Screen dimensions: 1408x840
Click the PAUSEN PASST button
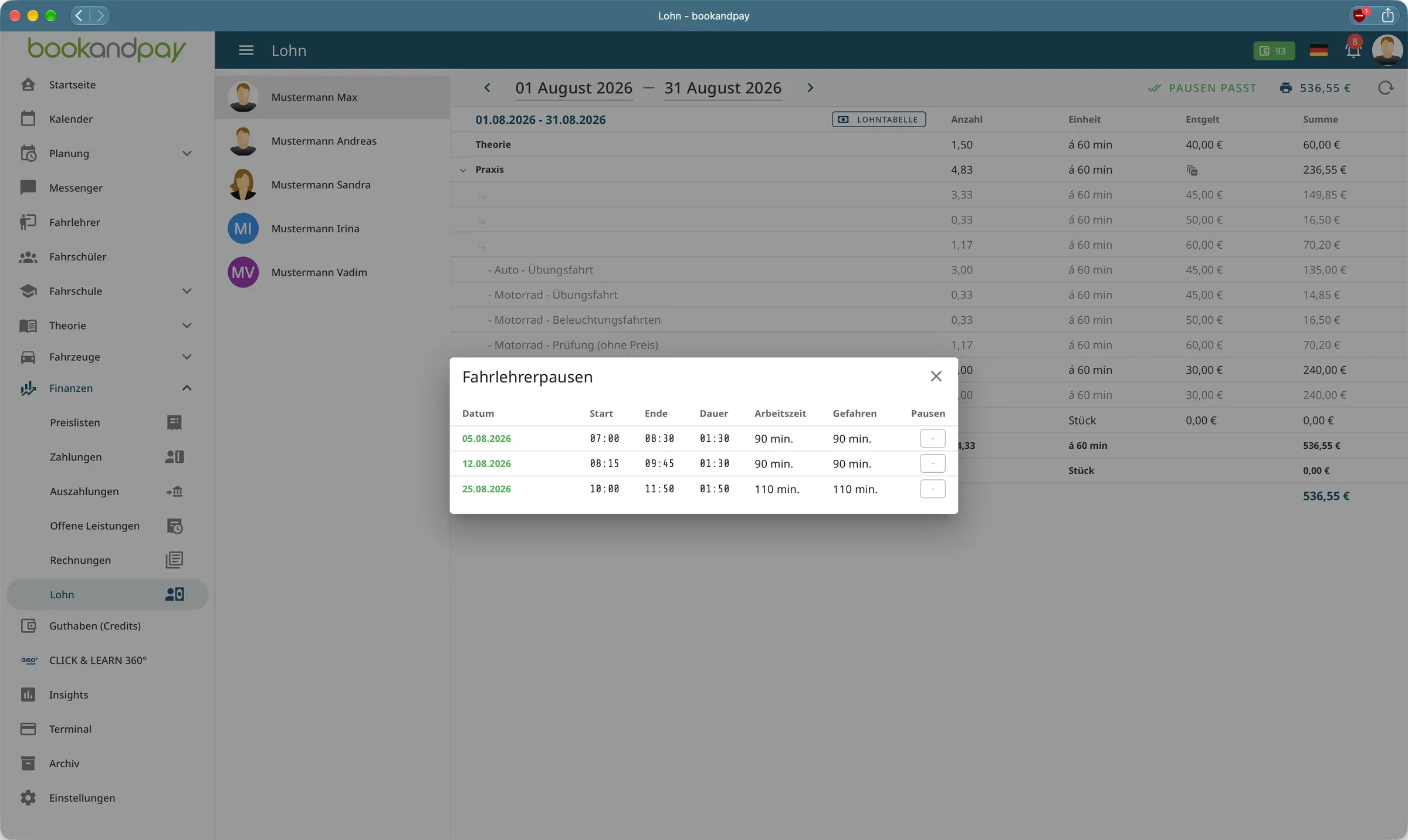[x=1202, y=88]
